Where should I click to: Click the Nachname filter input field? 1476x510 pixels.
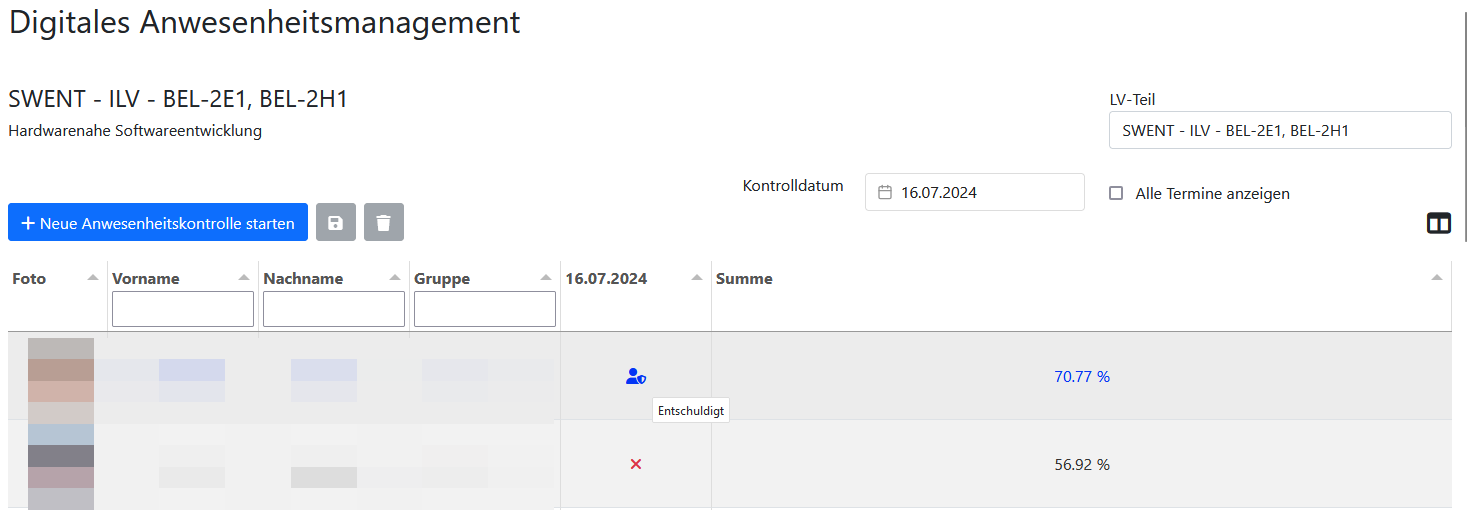click(x=334, y=309)
